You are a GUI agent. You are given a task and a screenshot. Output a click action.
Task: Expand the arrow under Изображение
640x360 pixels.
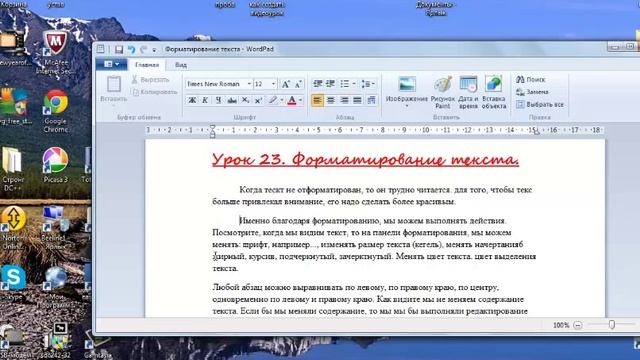pos(407,106)
